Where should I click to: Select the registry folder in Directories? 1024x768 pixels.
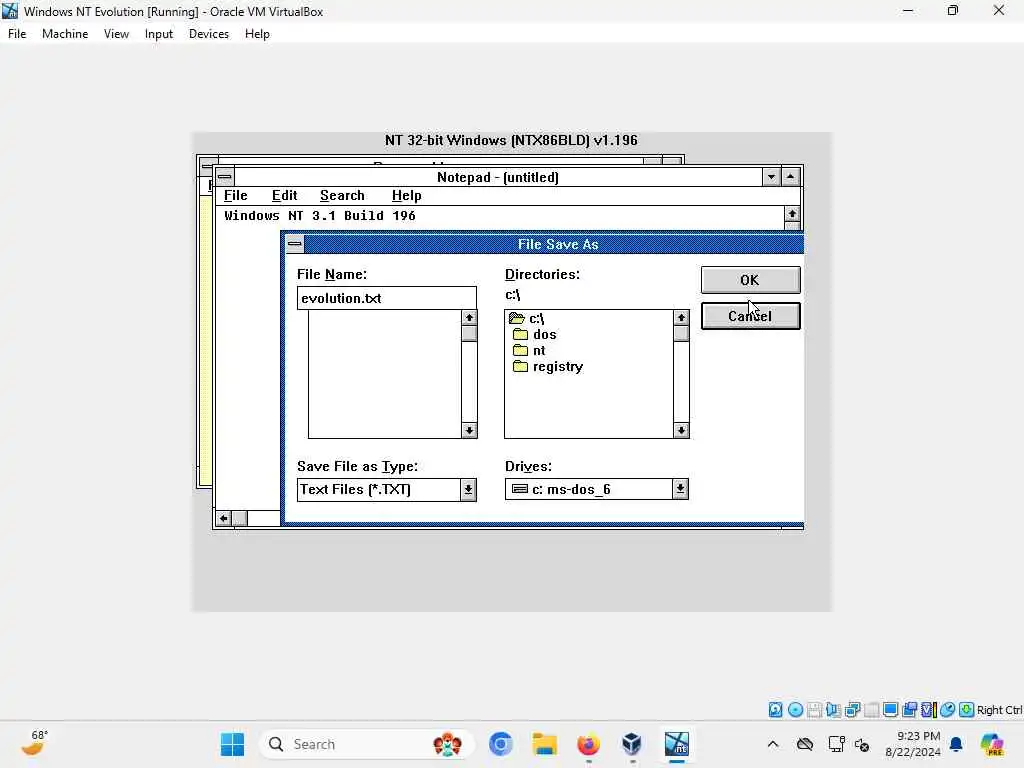tap(548, 366)
